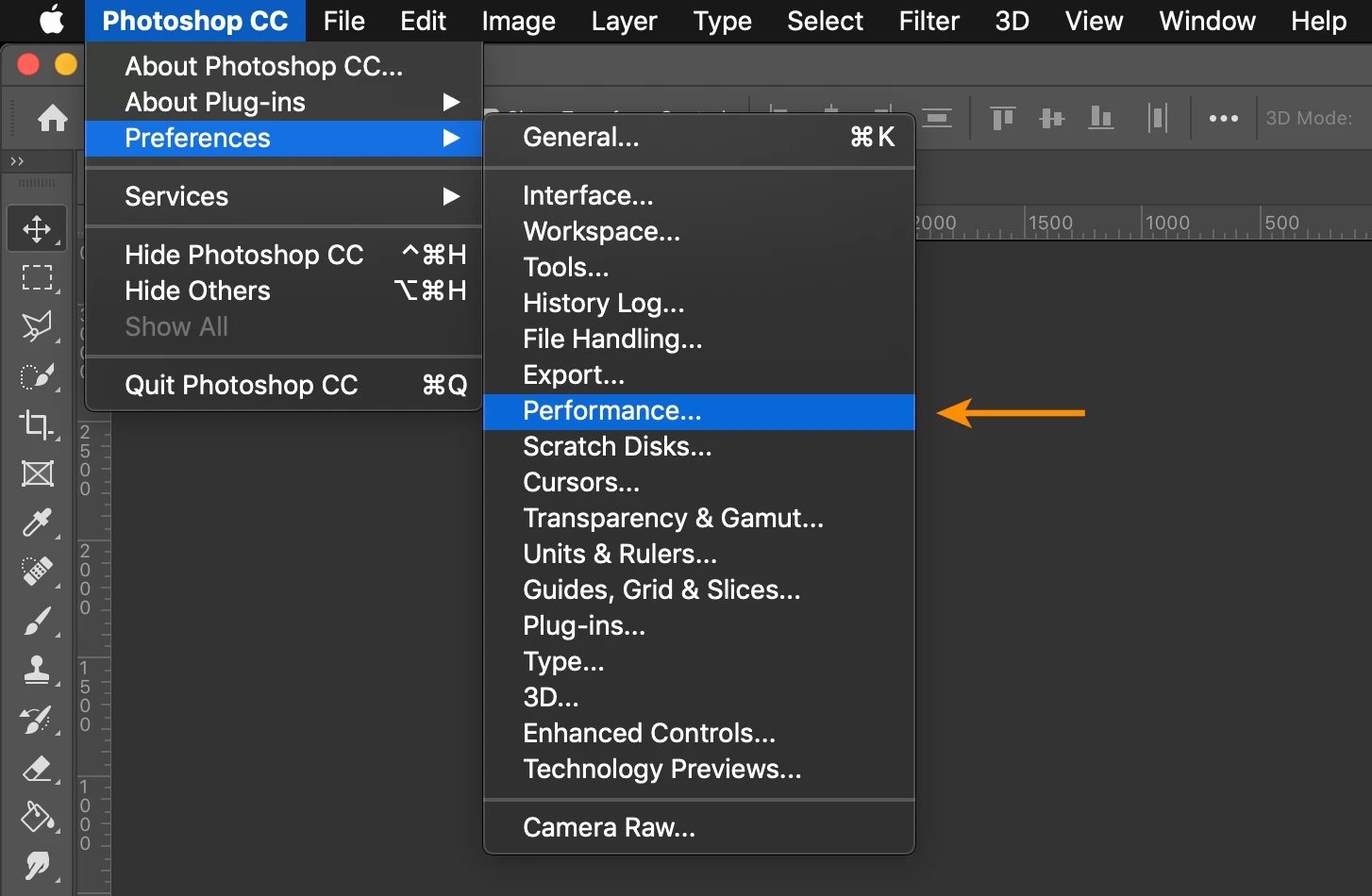The height and width of the screenshot is (896, 1372).
Task: Select the Quick Selection tool
Action: (37, 375)
